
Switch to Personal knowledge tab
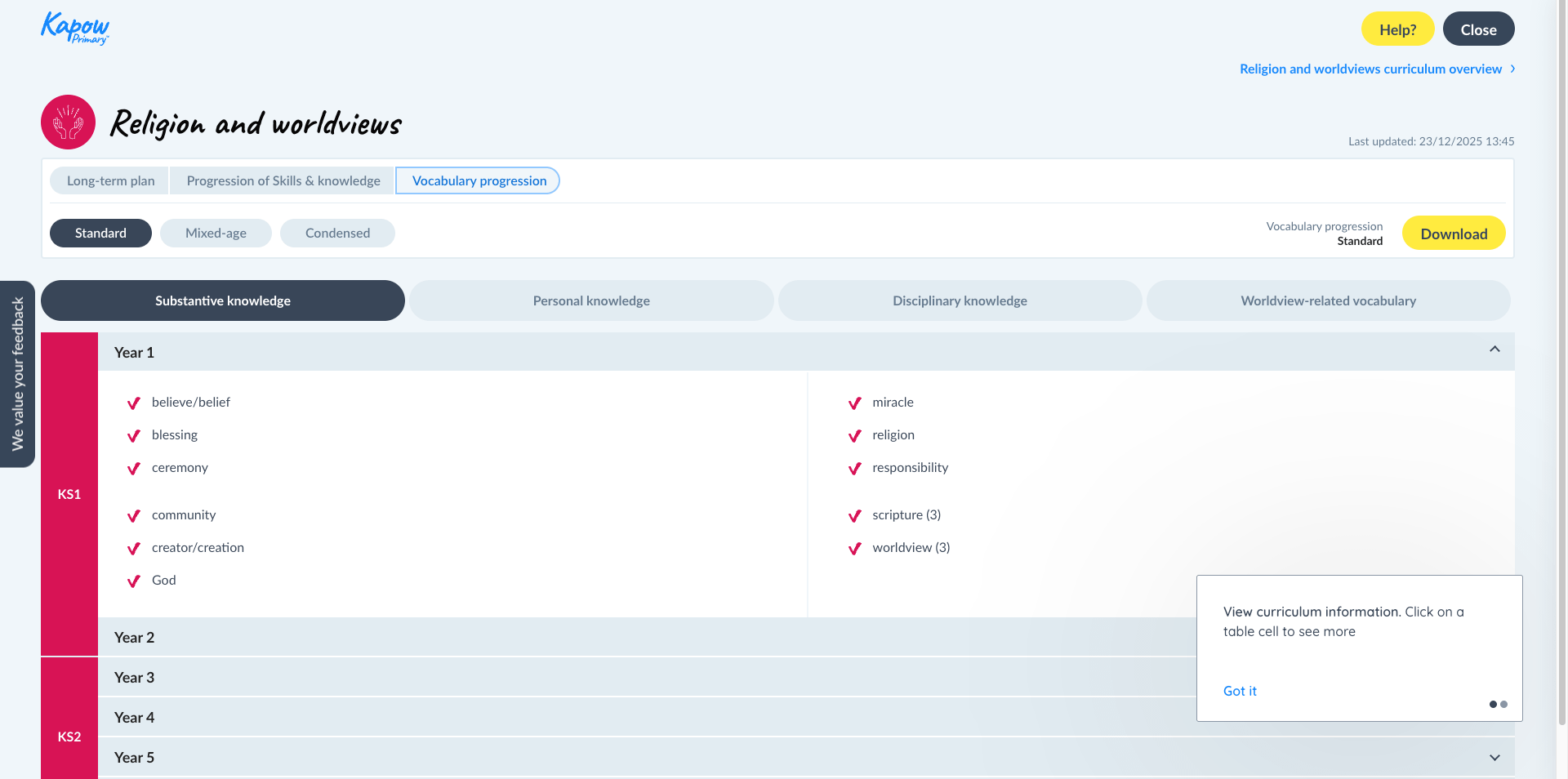591,300
